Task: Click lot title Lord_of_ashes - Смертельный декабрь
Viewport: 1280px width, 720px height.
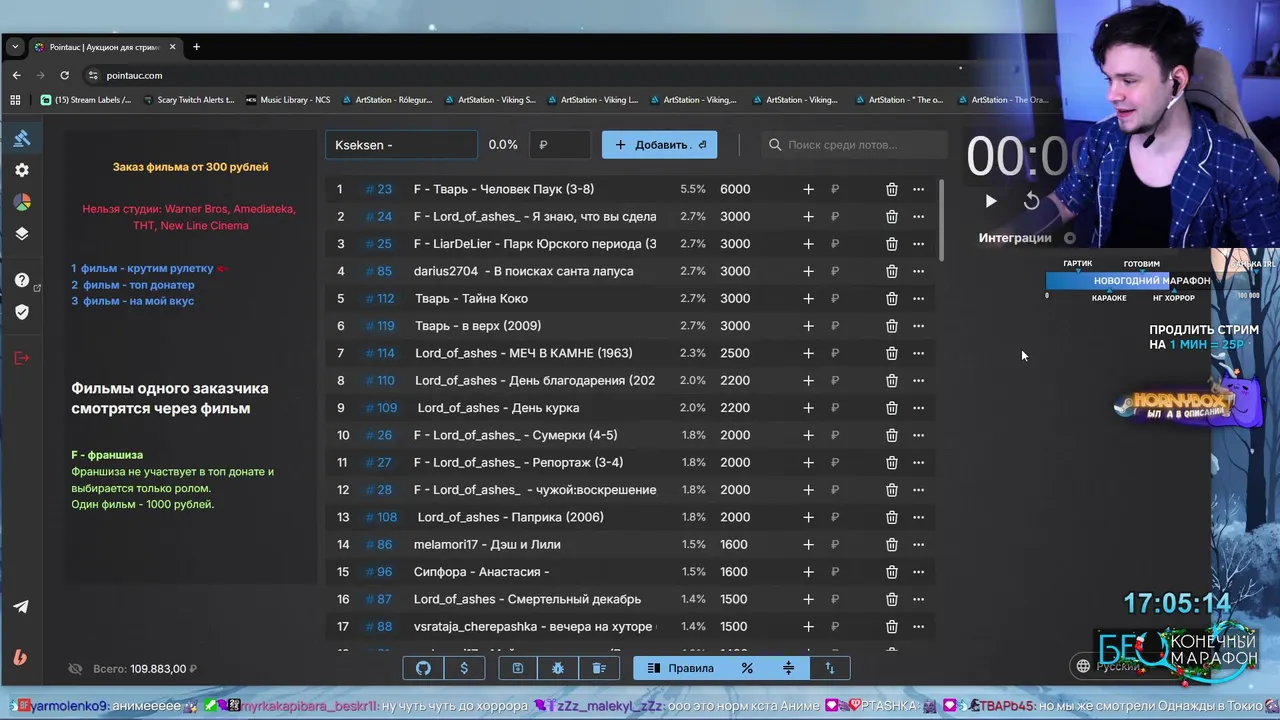Action: point(527,599)
